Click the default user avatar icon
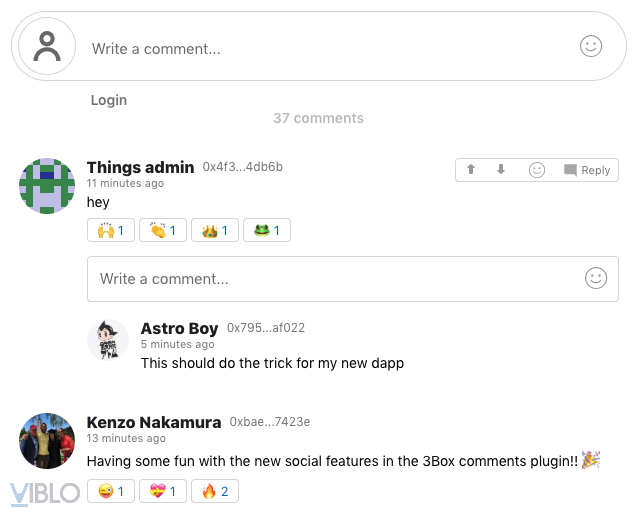 click(47, 46)
